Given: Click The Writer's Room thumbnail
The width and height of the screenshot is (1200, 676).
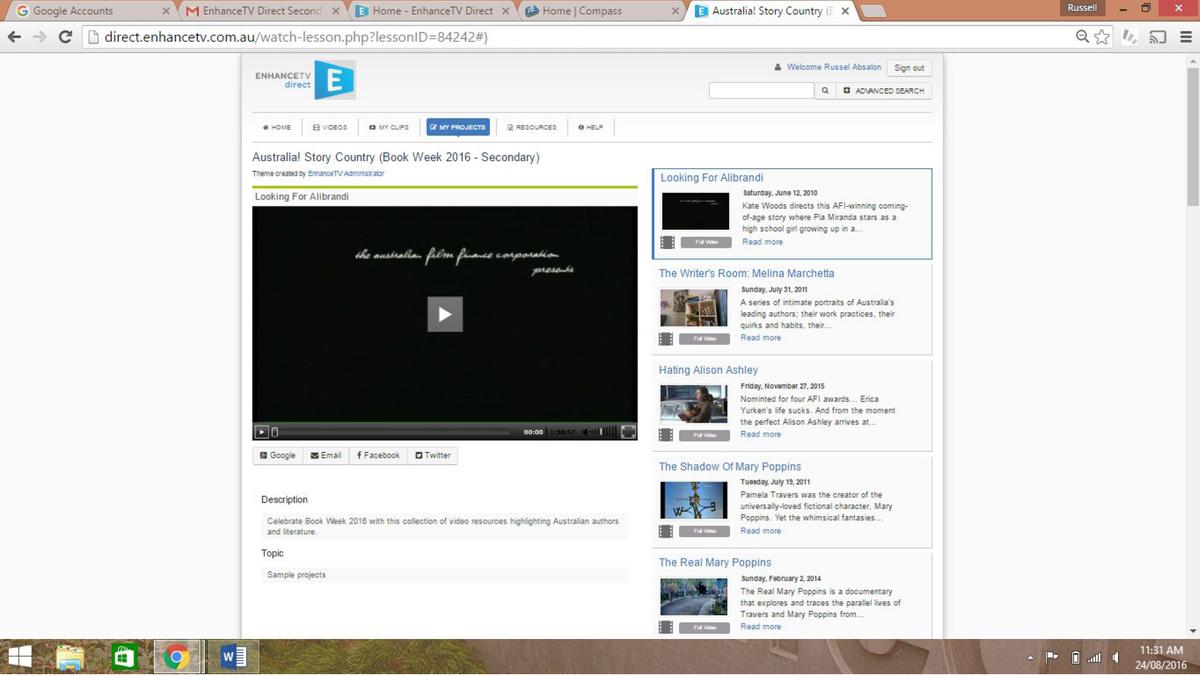Looking at the screenshot, I should click(693, 307).
